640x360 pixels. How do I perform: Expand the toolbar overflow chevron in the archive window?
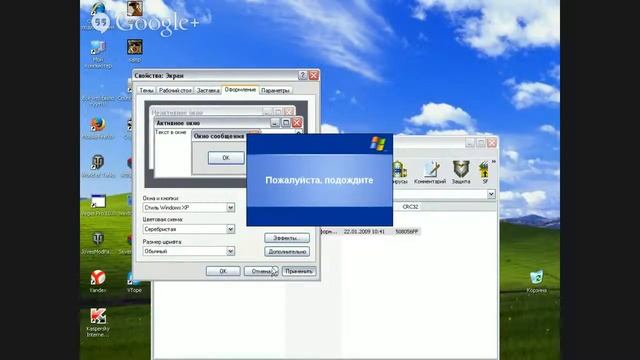pyautogui.click(x=493, y=162)
